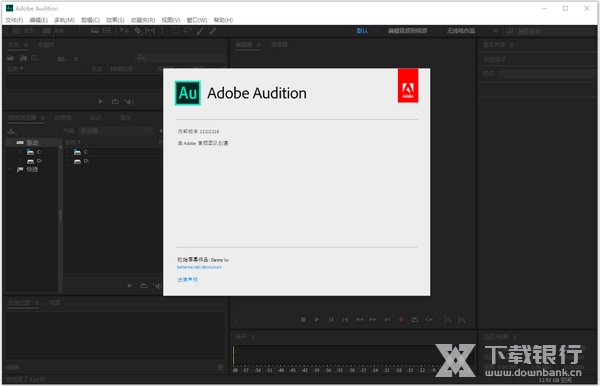Switch to Waveform editor view

point(23,31)
